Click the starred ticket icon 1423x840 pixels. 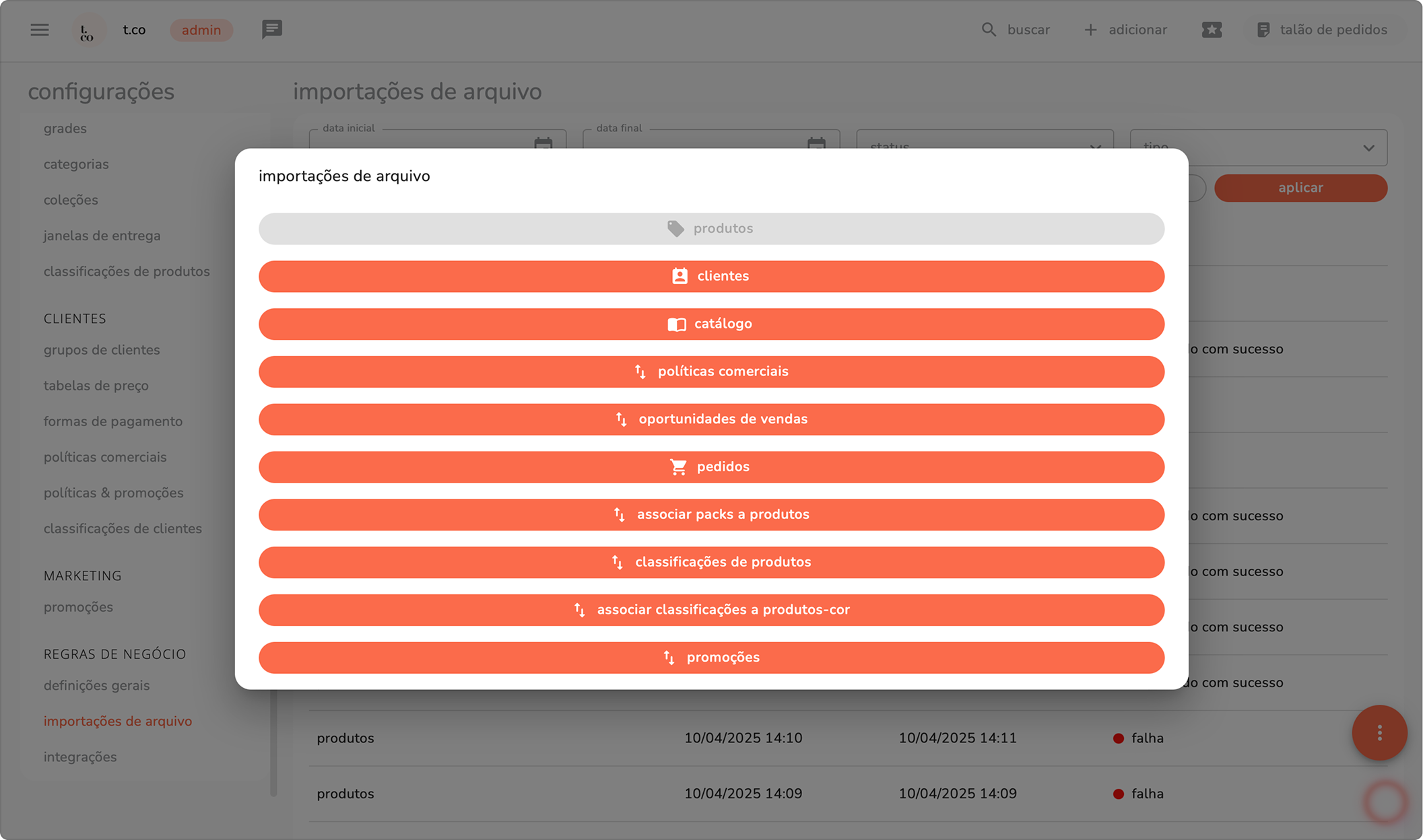pyautogui.click(x=1212, y=30)
